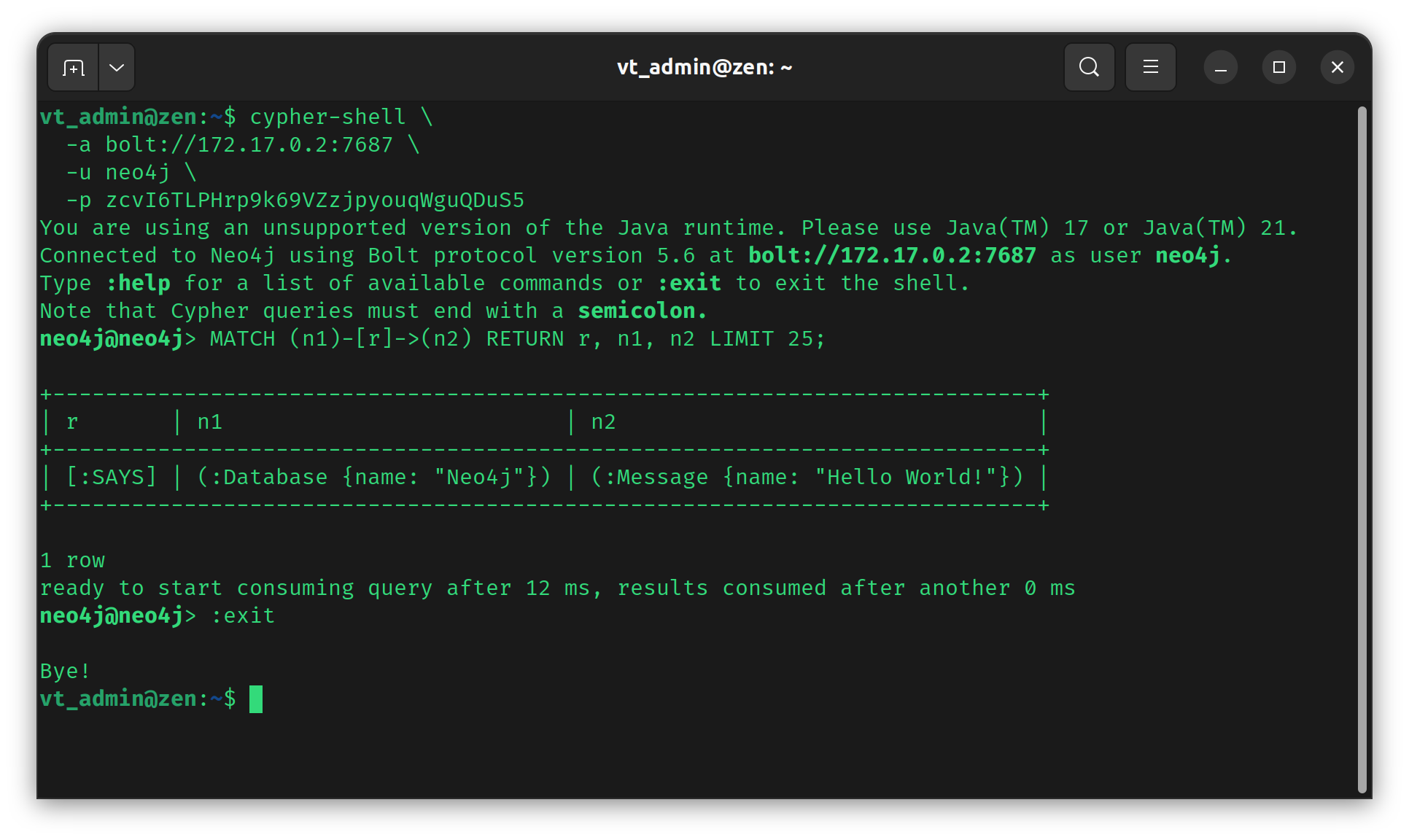Expand the new tab dropdown arrow
Screen dimensions: 1409x840
coord(117,68)
